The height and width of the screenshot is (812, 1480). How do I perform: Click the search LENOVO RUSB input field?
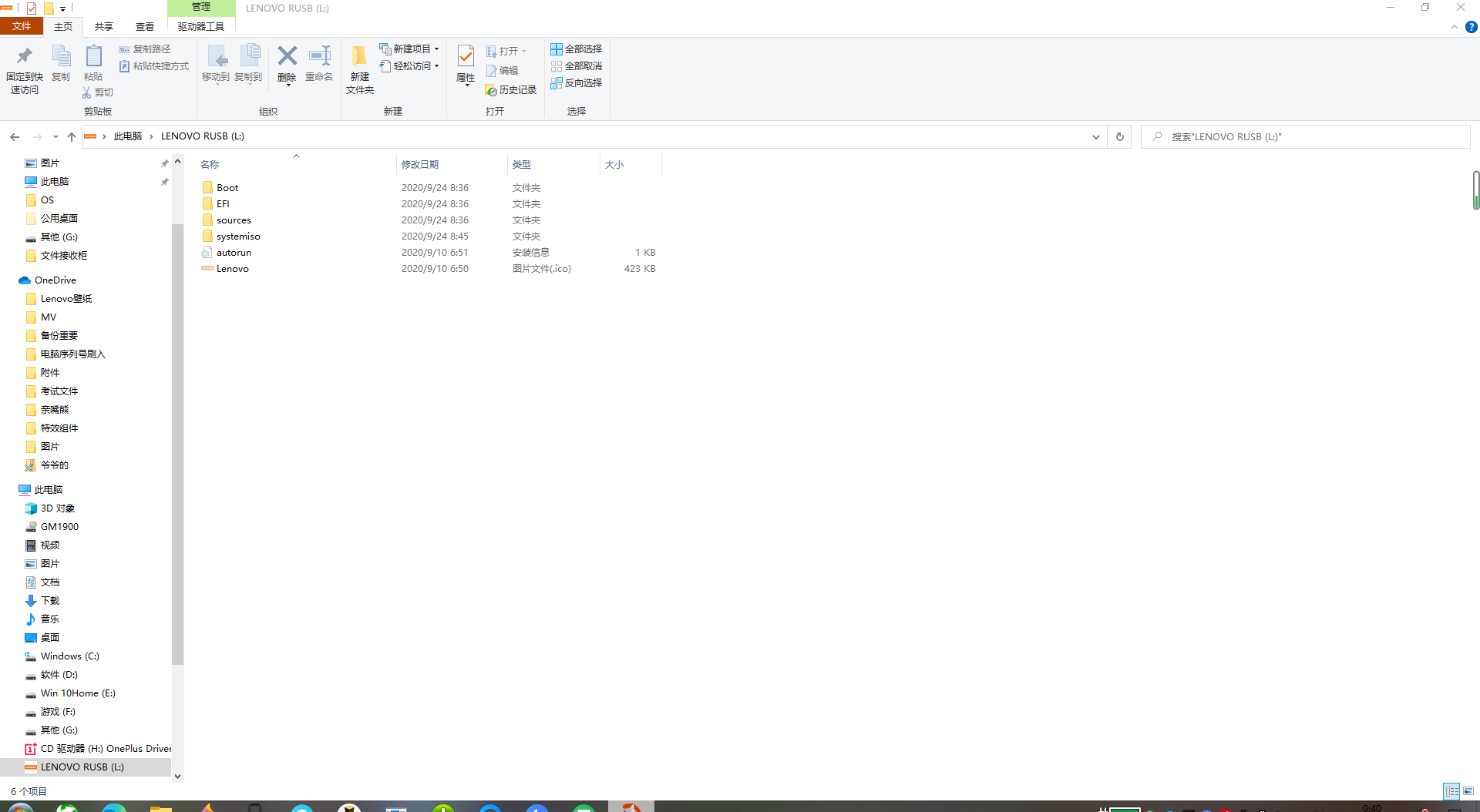point(1306,136)
